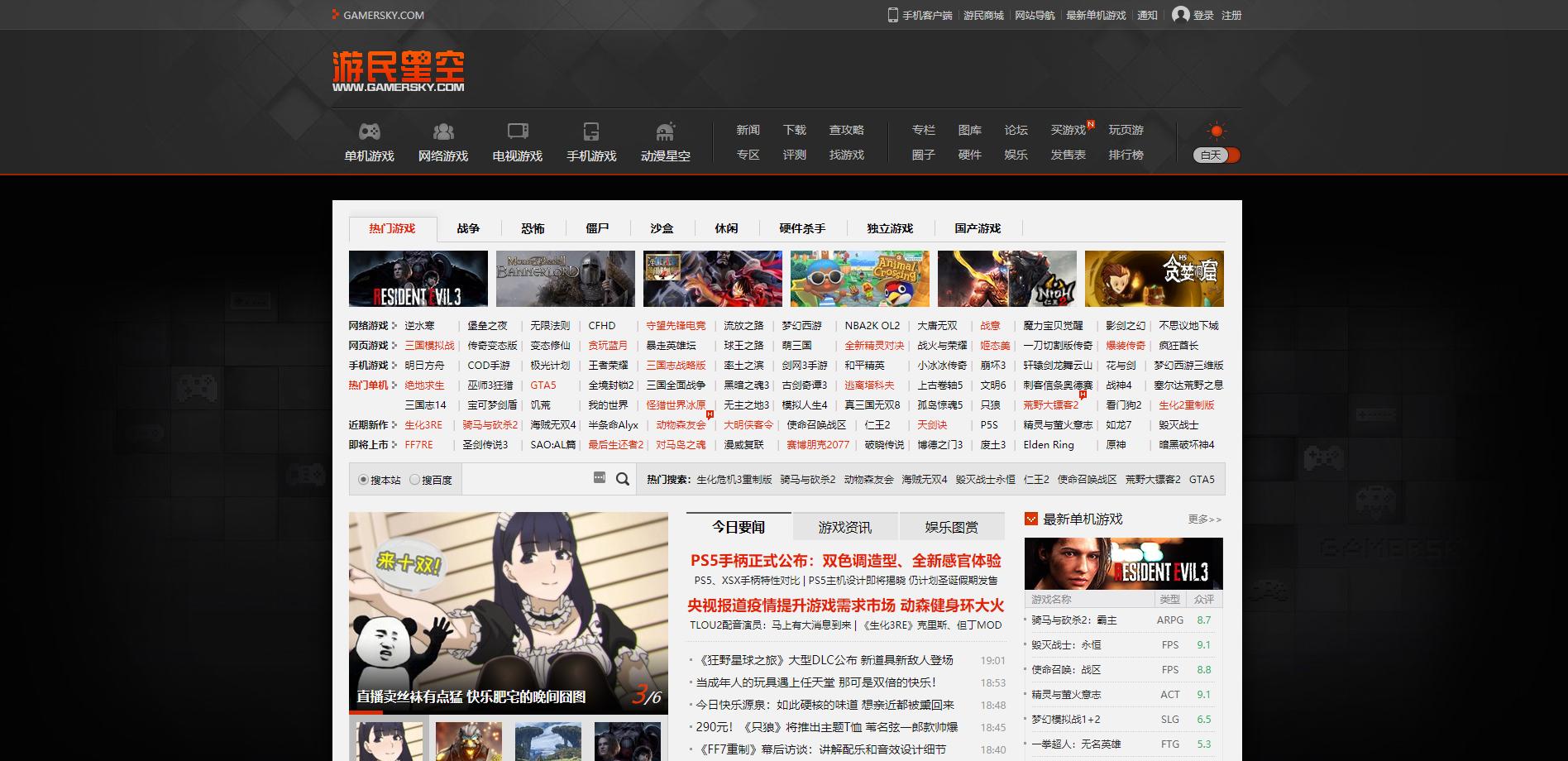Switch to the 战争 tab
1568x761 pixels.
click(x=468, y=228)
